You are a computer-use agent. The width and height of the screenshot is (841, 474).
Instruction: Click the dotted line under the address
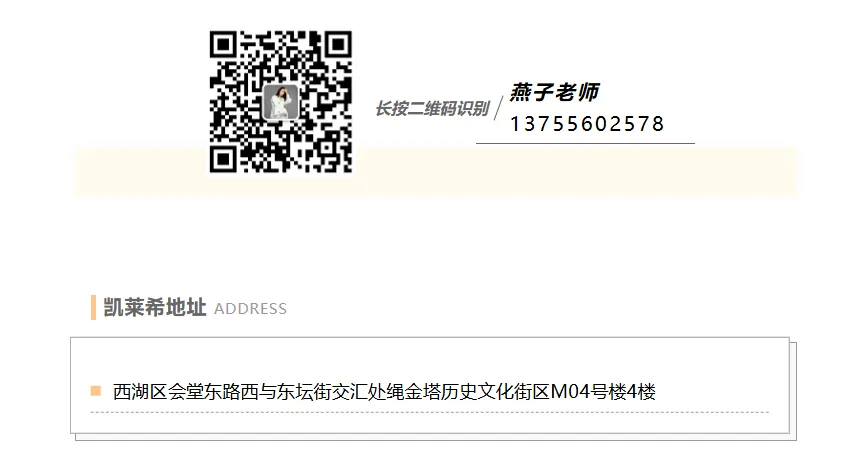click(430, 412)
